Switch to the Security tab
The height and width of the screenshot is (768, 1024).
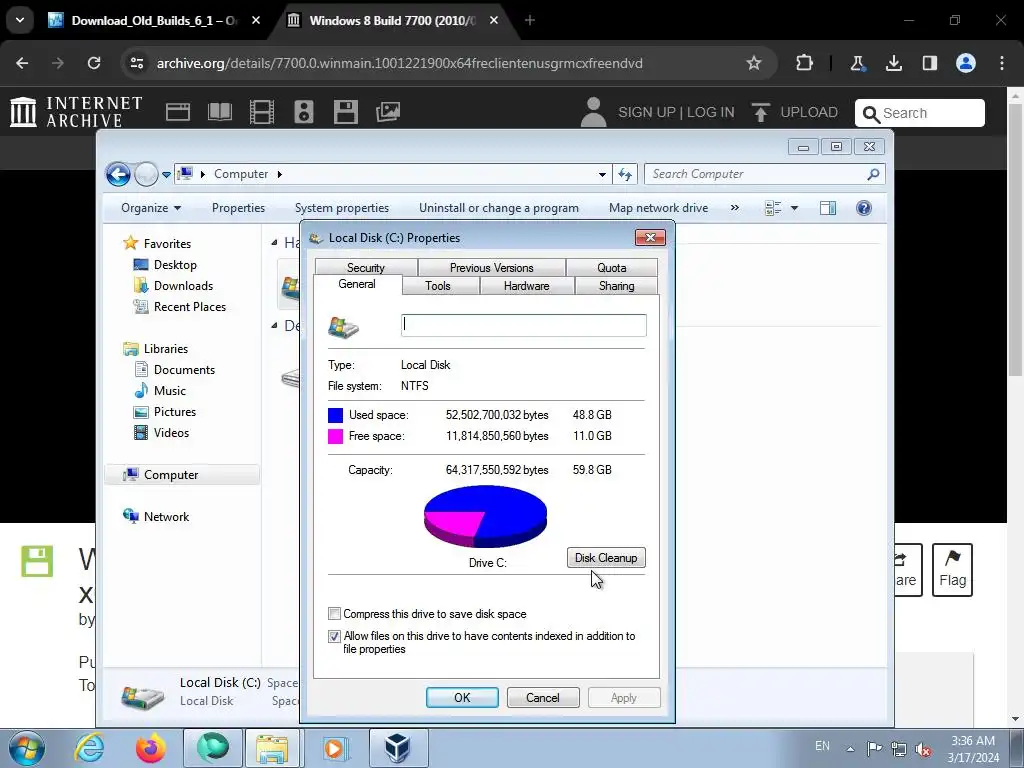[366, 268]
